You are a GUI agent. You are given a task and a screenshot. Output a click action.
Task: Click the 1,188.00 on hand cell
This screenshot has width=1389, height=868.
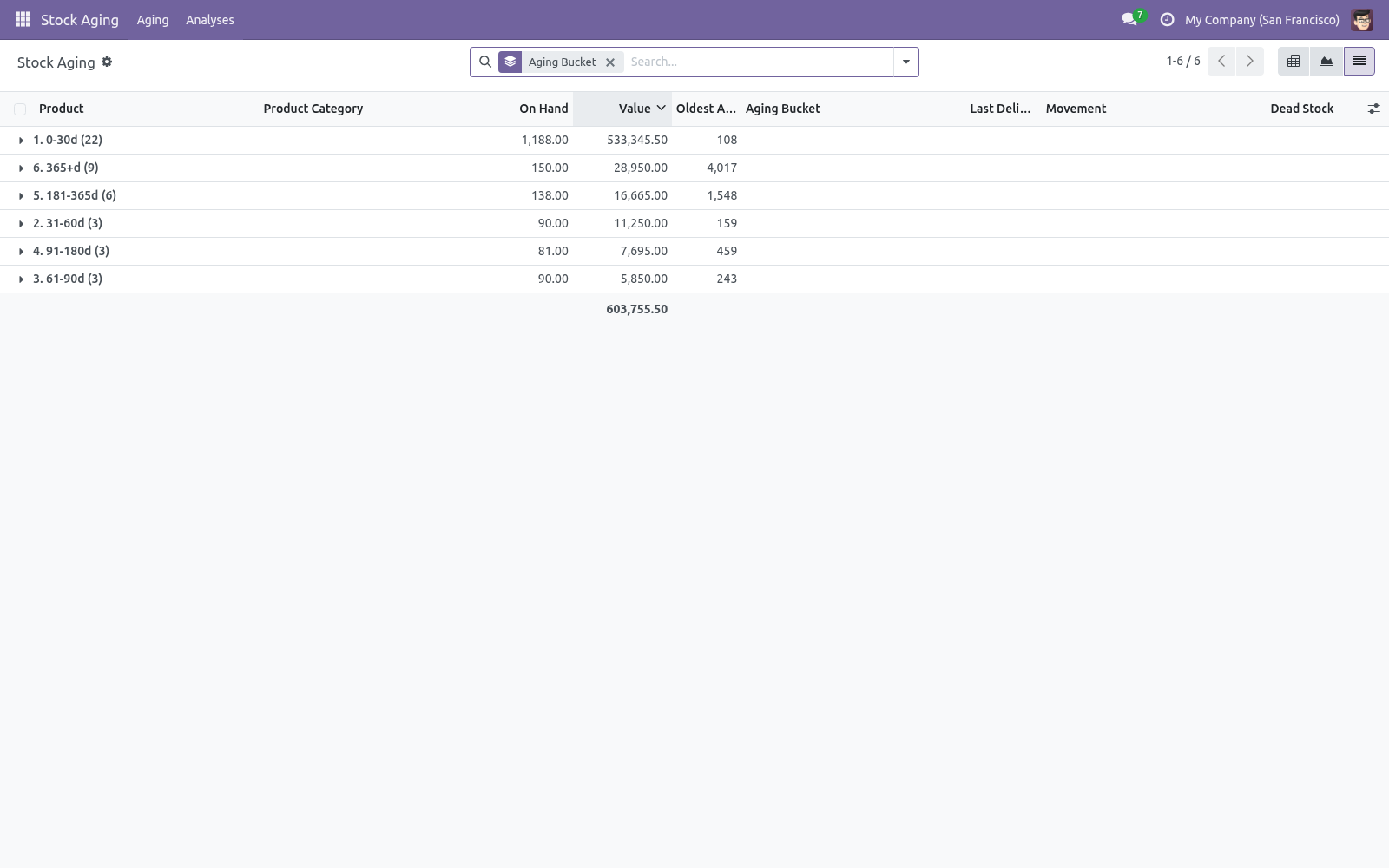[545, 140]
